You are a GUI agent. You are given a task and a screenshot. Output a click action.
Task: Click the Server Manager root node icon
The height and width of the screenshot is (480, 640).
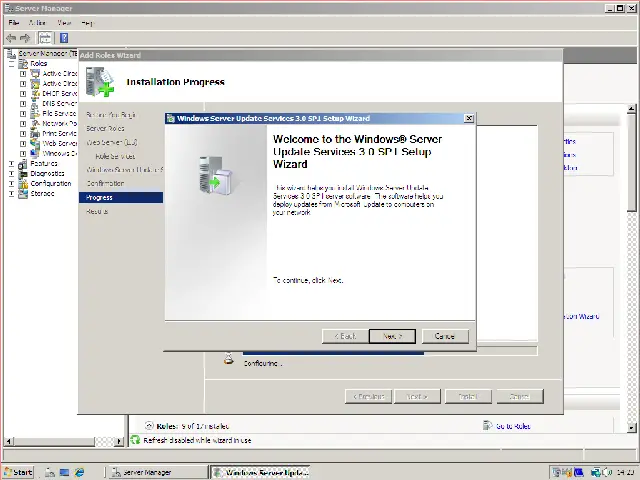click(11, 53)
